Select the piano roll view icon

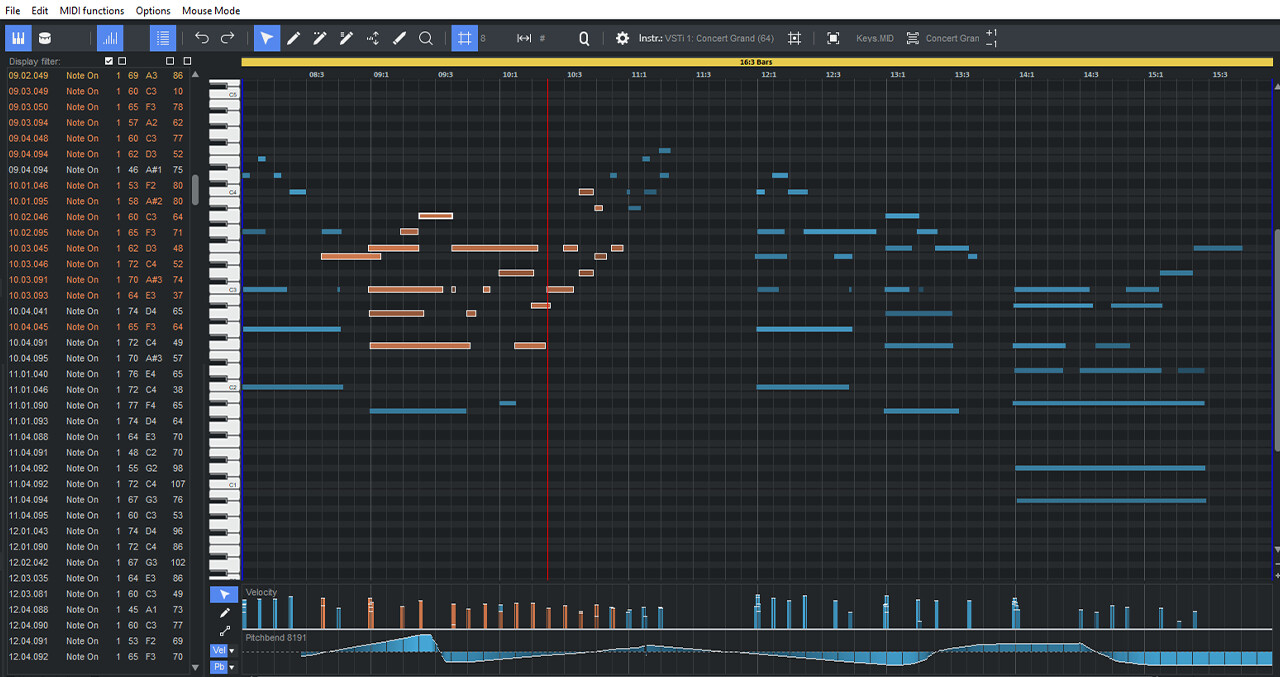point(18,38)
